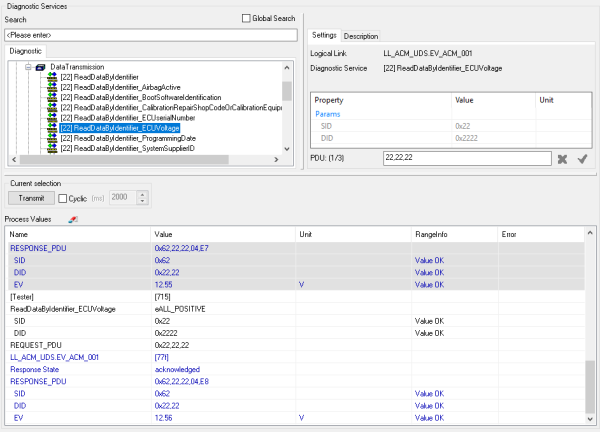Click service icon beside ReadDataByIdentifier_BootSoftwareIdentification
This screenshot has height=432, width=600.
(x=52, y=98)
